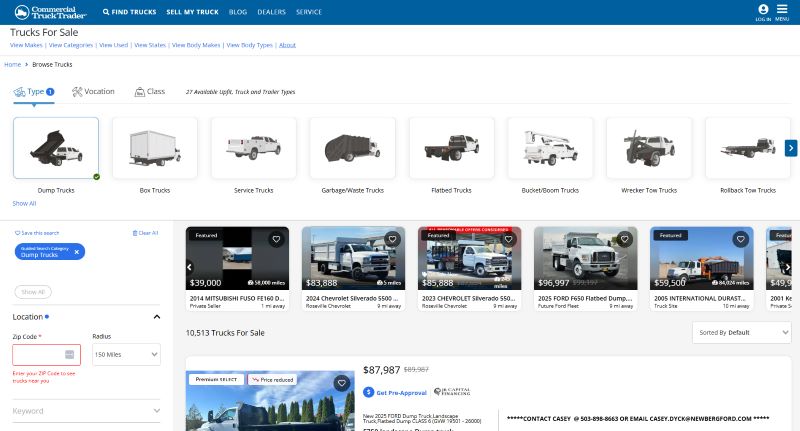Click Get Pre-Approval link
The width and height of the screenshot is (800, 431).
[x=395, y=392]
